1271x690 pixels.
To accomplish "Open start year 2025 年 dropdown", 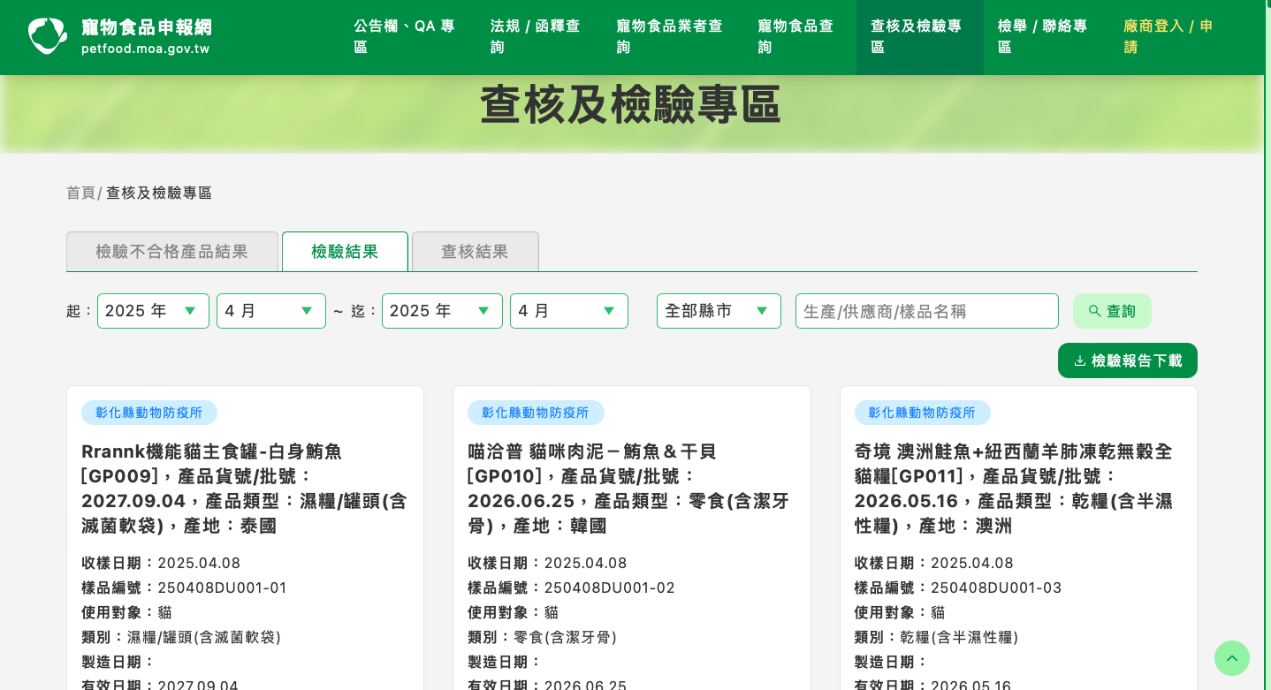I will [153, 311].
